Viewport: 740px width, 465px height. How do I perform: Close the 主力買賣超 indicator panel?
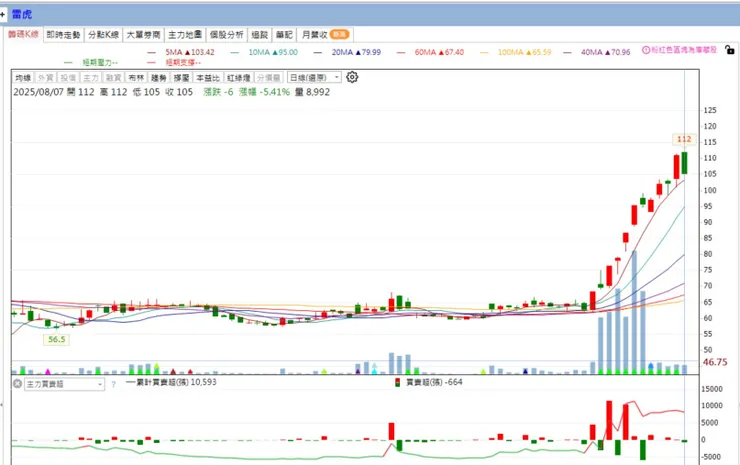pos(17,384)
